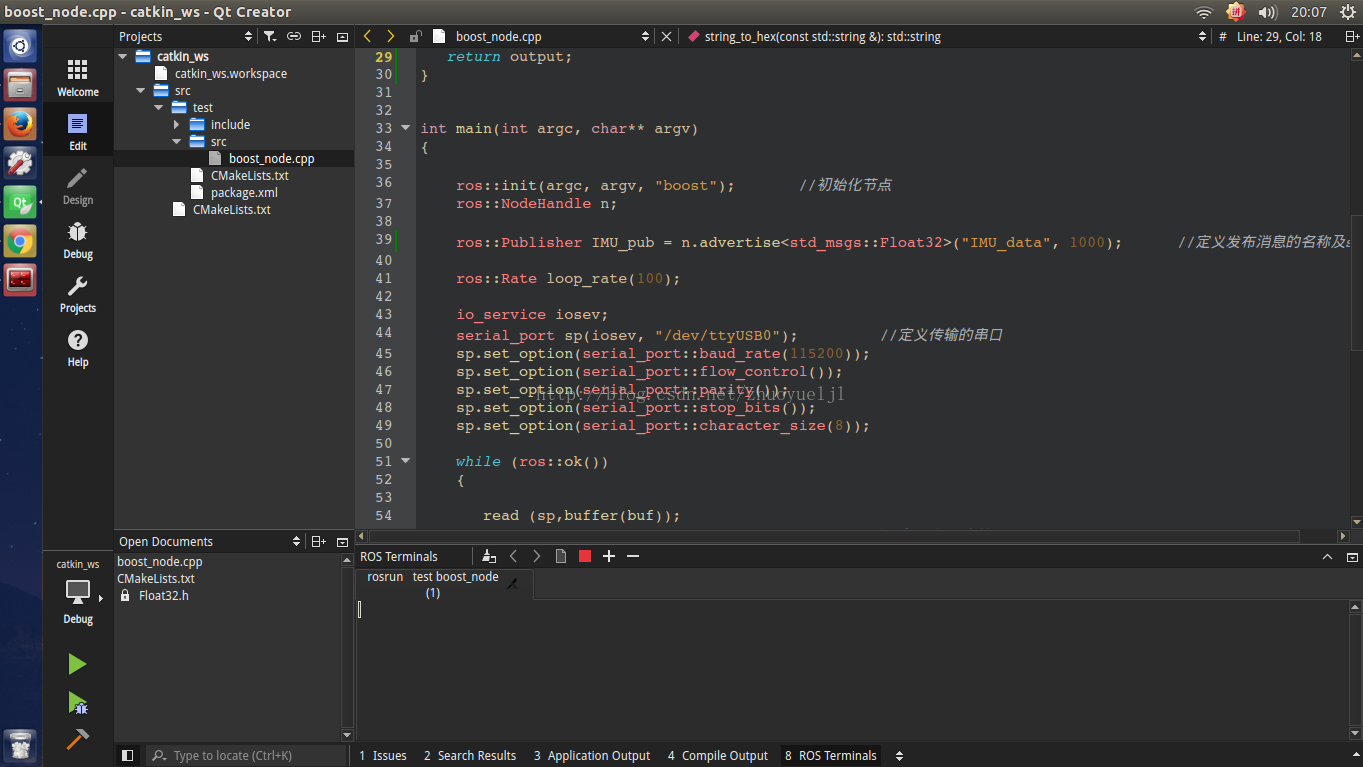Image resolution: width=1363 pixels, height=767 pixels.
Task: Remove the ROS terminal with minus icon
Action: [x=633, y=556]
